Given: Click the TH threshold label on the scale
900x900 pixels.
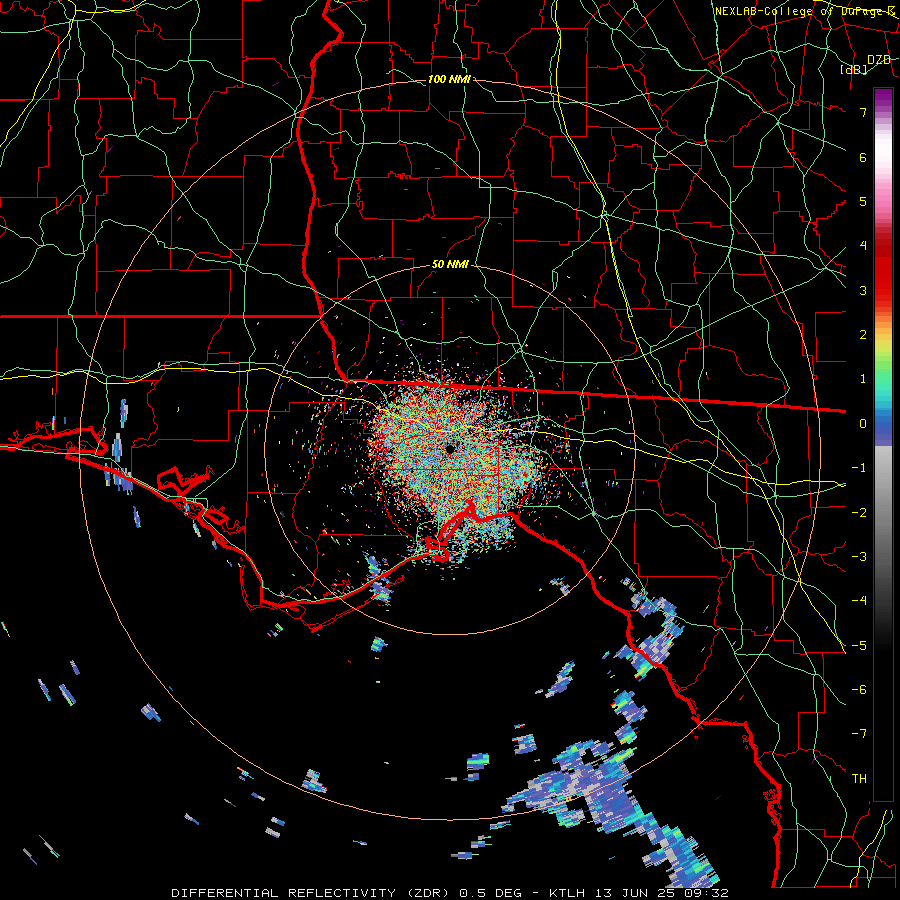Looking at the screenshot, I should coord(859,778).
